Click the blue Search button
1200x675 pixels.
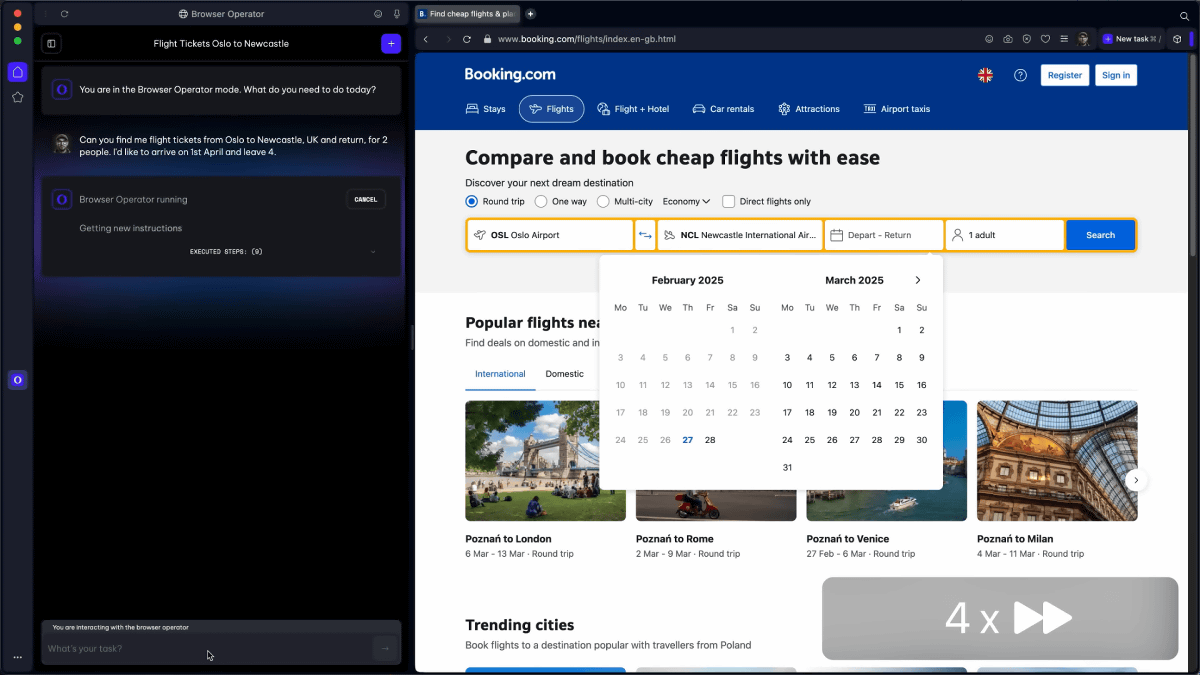(1100, 235)
